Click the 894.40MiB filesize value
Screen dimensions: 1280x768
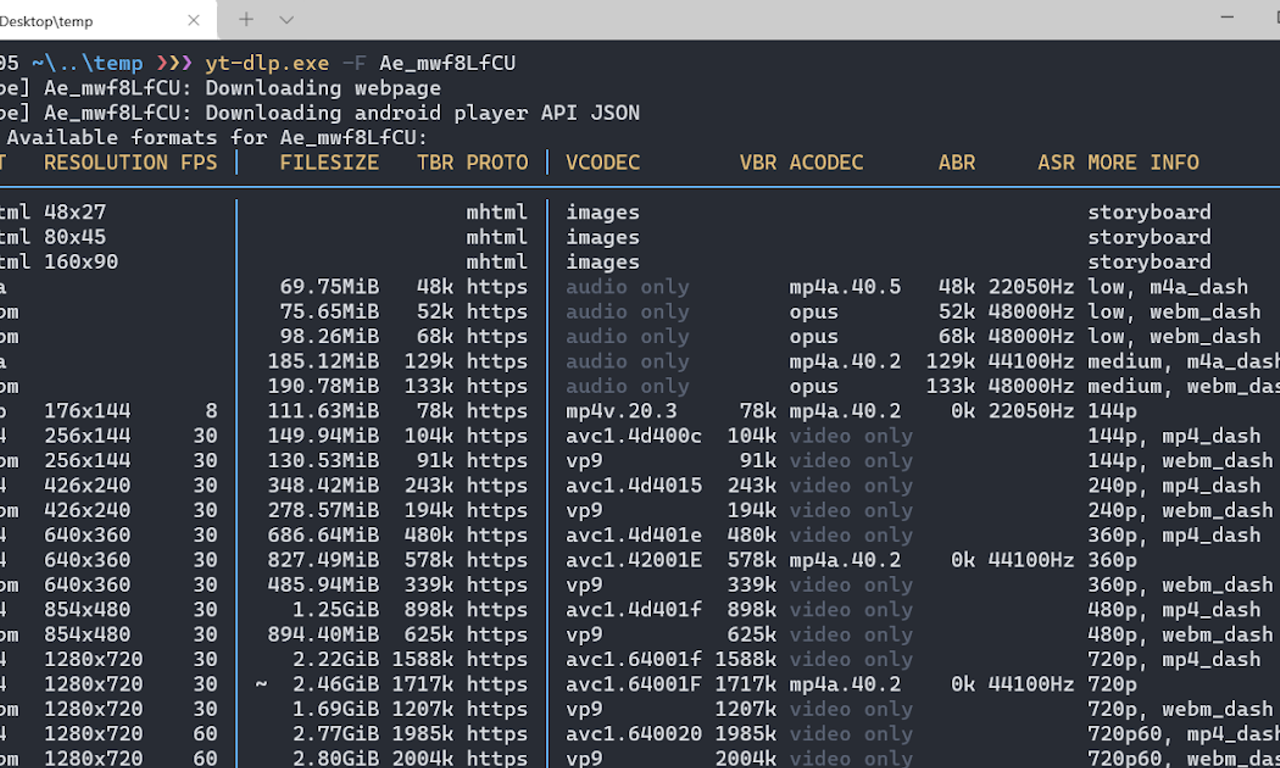tap(324, 634)
